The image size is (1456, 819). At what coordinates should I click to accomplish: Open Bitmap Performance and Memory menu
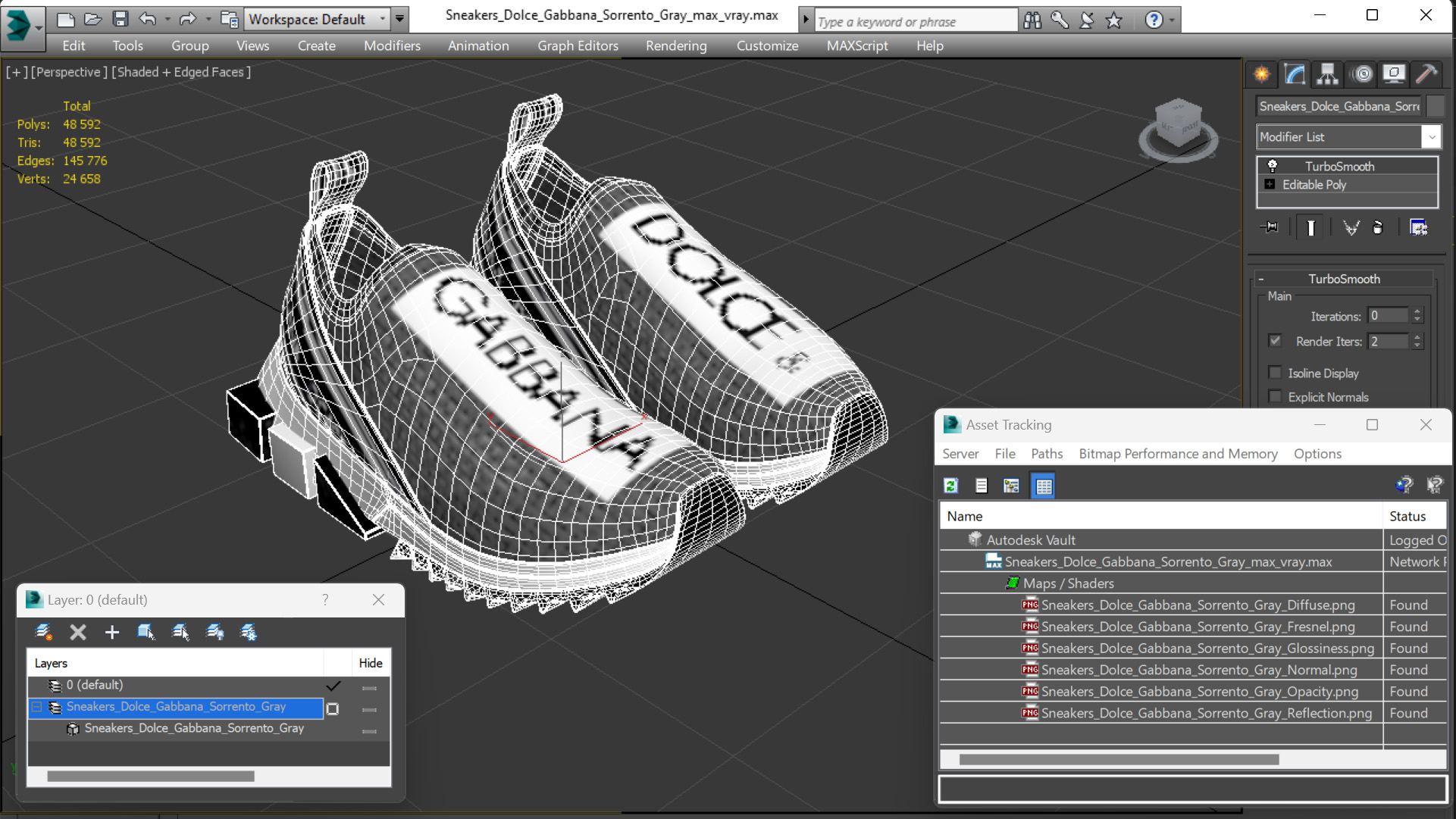[x=1178, y=453]
